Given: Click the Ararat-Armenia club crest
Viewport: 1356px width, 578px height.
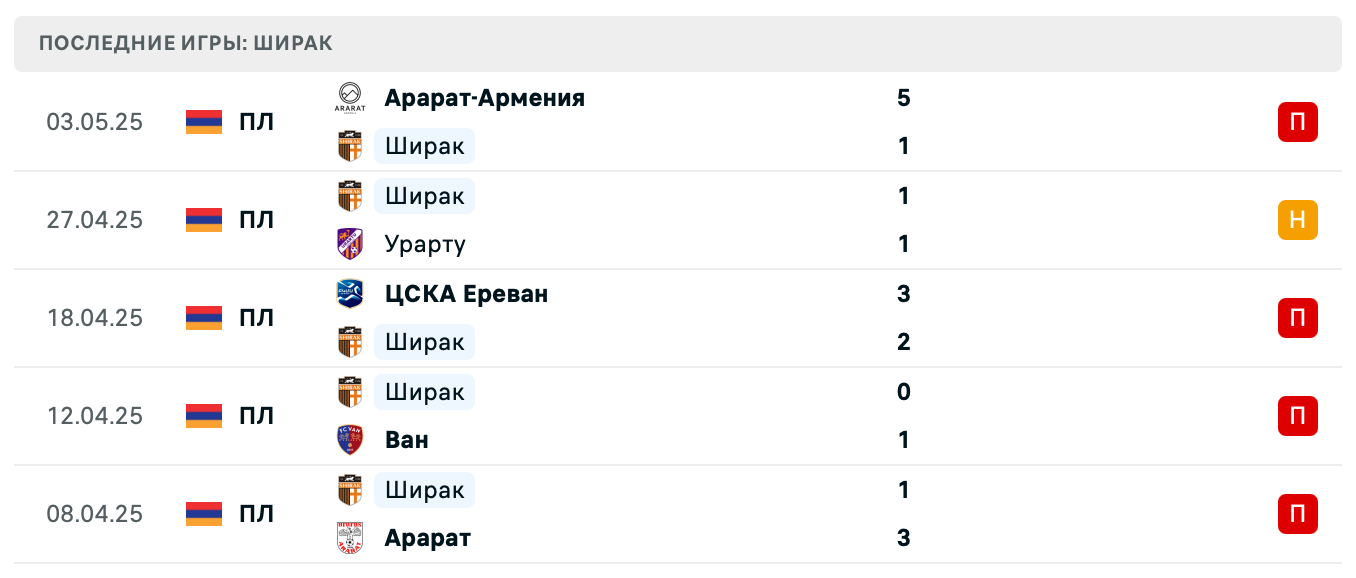Looking at the screenshot, I should (349, 98).
